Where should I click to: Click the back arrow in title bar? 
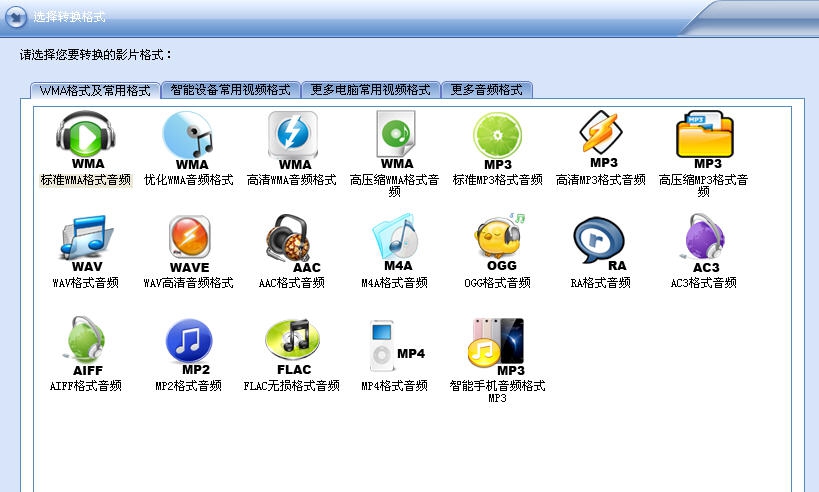click(16, 17)
